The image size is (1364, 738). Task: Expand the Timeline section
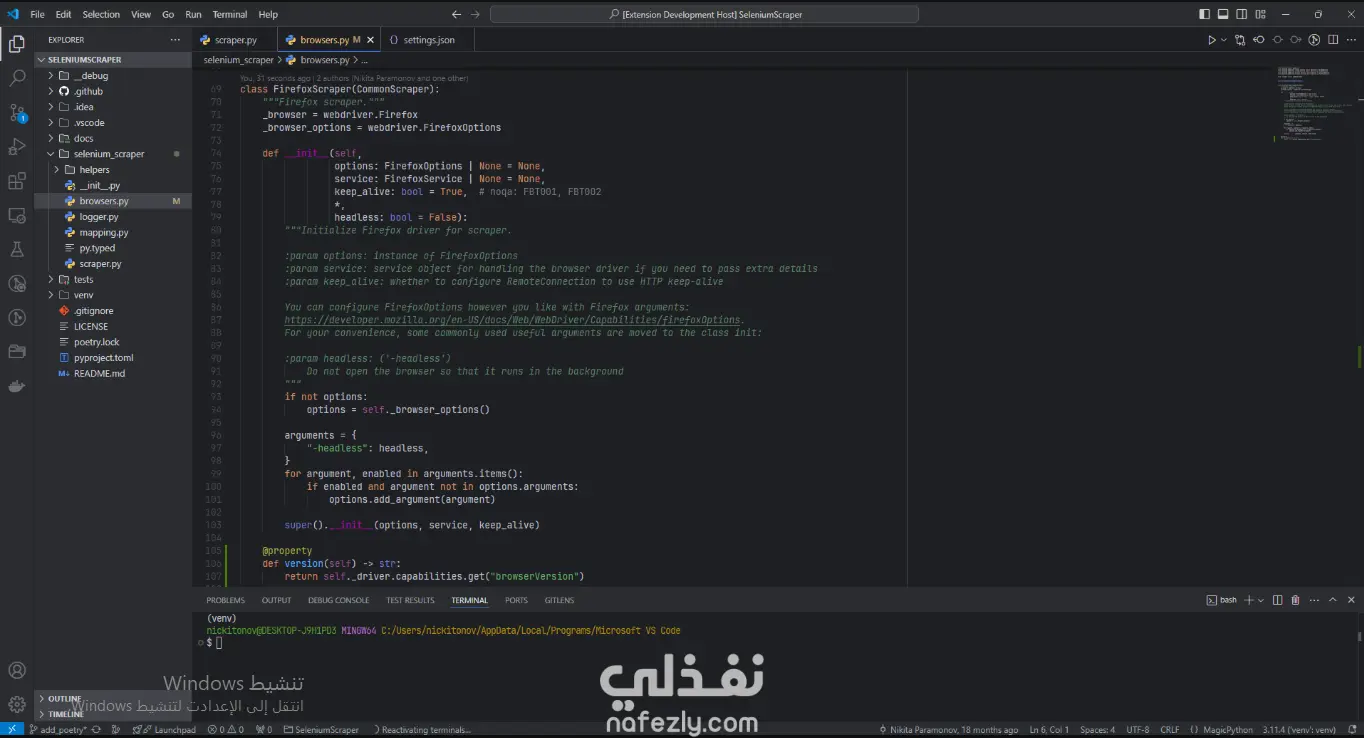point(66,714)
